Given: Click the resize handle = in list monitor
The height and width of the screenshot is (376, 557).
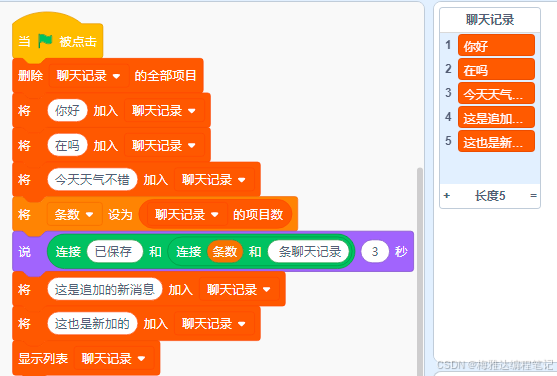Looking at the screenshot, I should pos(533,195).
